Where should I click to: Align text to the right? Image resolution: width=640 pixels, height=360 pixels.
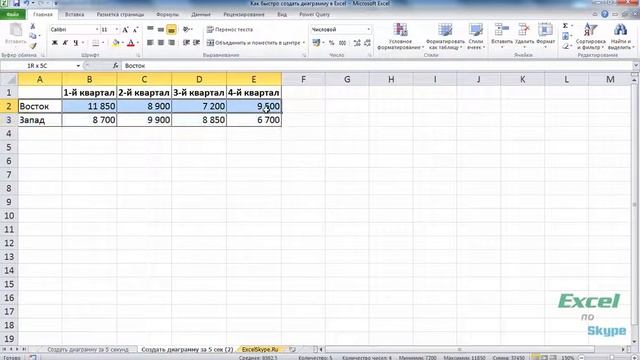point(171,43)
